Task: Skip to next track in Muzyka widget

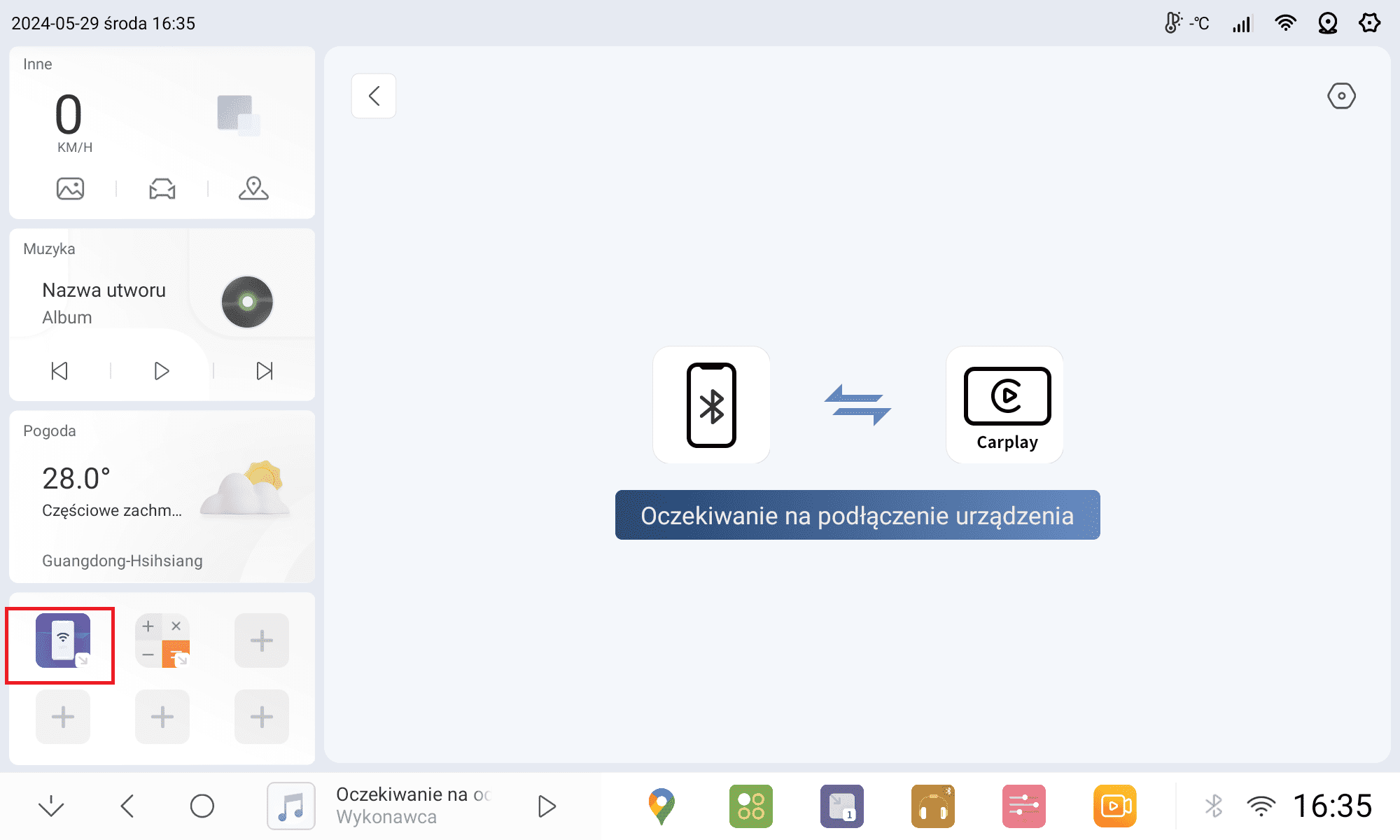Action: [x=264, y=371]
